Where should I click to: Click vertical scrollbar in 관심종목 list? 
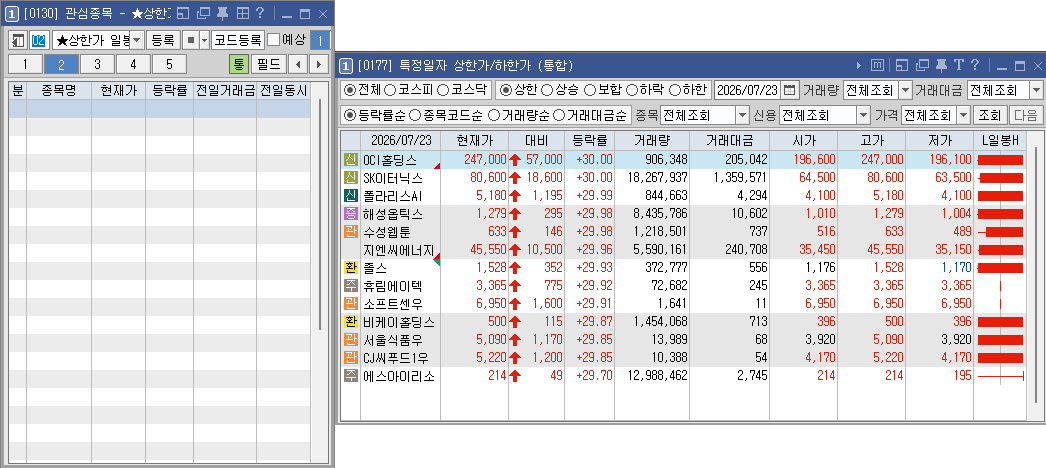click(x=320, y=213)
